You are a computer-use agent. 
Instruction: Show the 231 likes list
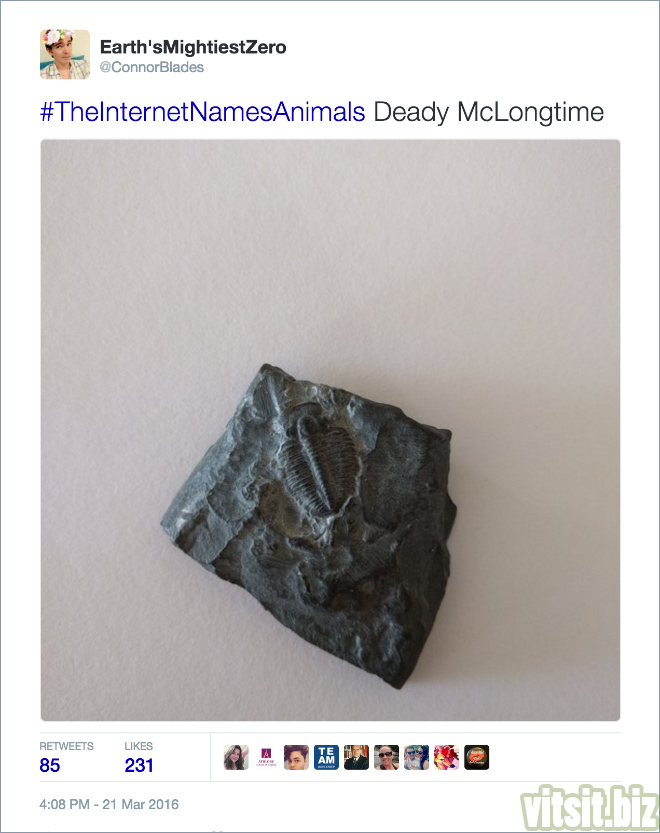coord(139,766)
